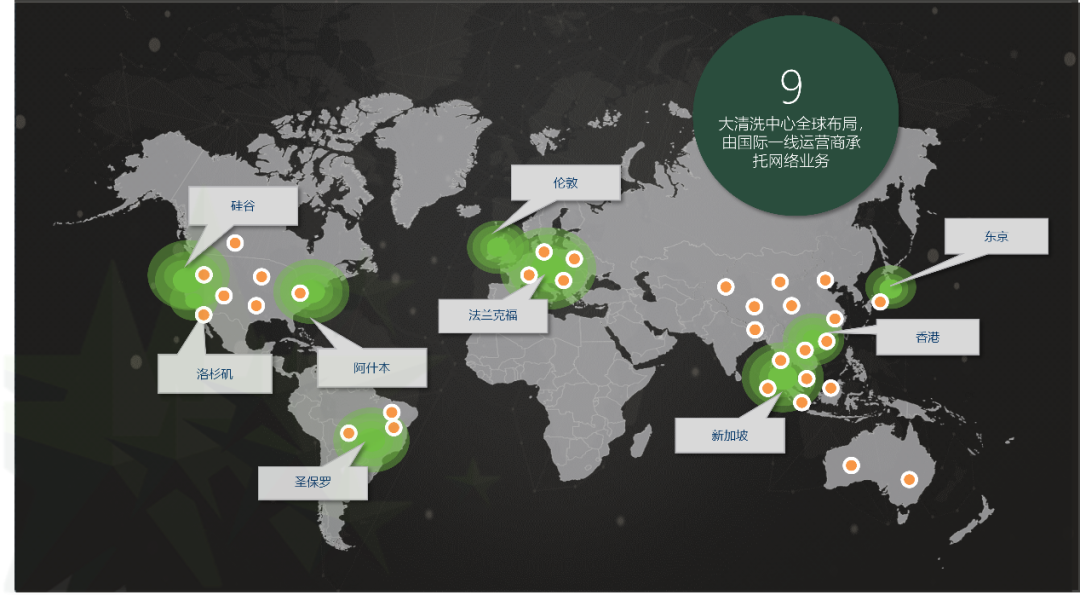The height and width of the screenshot is (595, 1080).
Task: Click the orange node in western Australia
Action: click(x=851, y=465)
